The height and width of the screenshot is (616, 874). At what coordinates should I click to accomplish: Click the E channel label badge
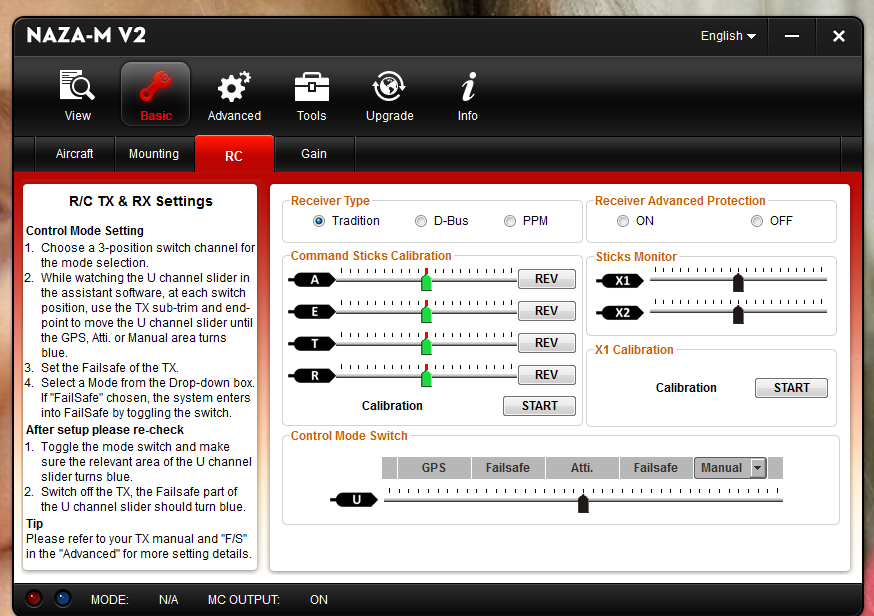(x=313, y=312)
